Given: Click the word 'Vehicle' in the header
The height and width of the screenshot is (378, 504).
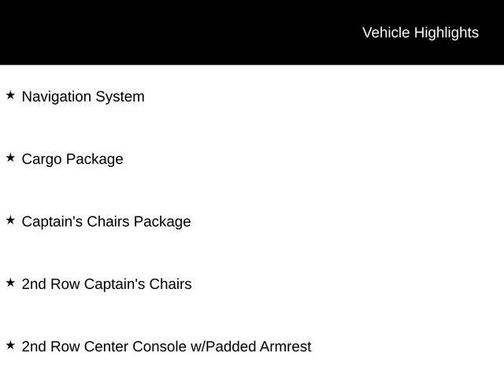Looking at the screenshot, I should click(386, 33).
